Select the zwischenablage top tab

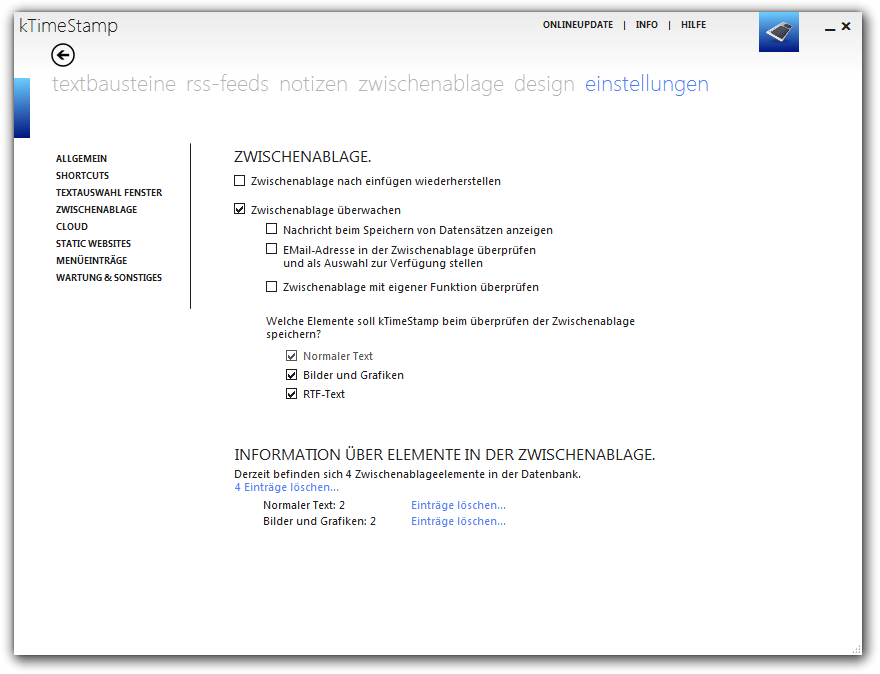click(431, 84)
